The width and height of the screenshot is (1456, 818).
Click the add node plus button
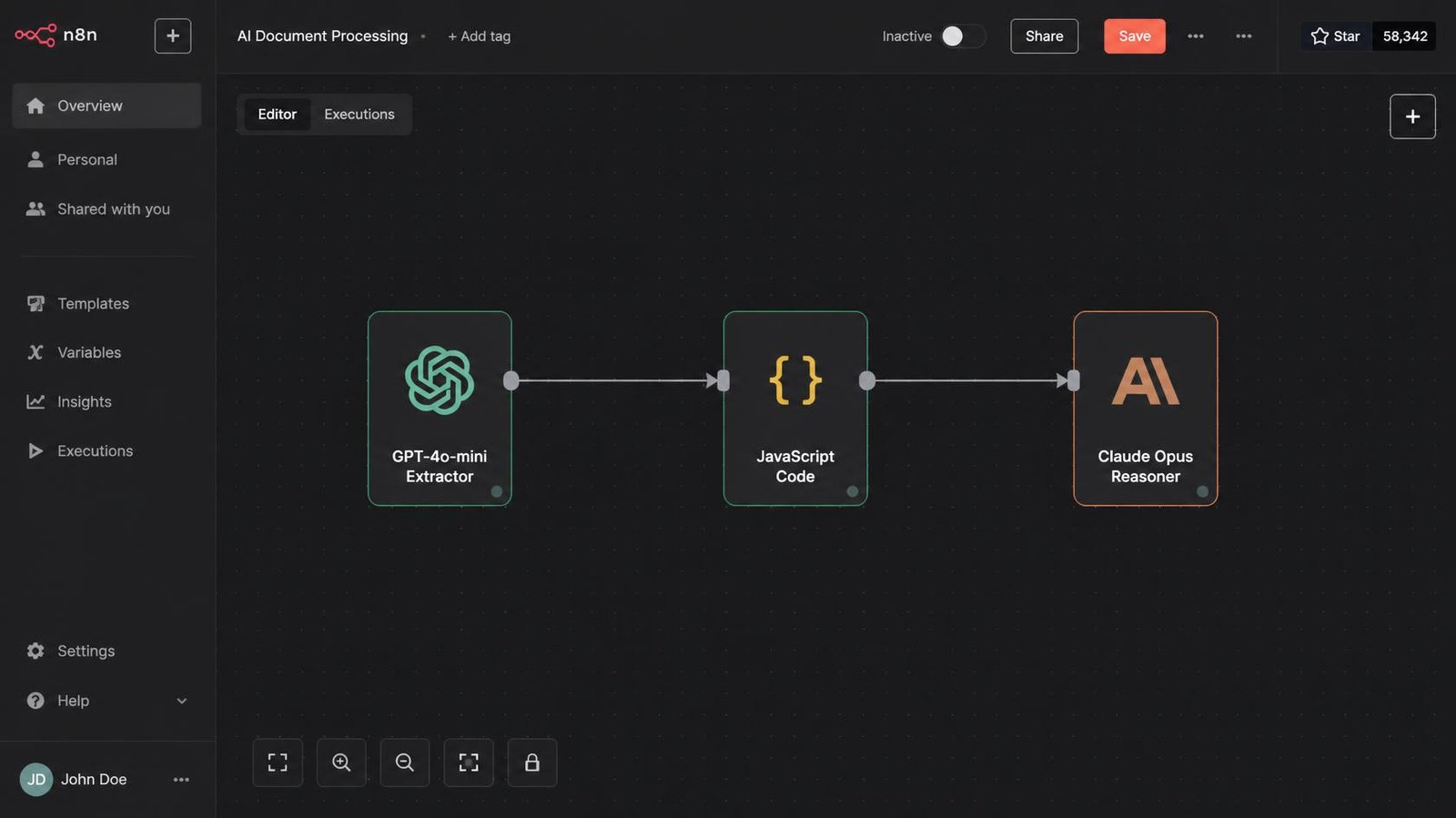(x=1412, y=116)
